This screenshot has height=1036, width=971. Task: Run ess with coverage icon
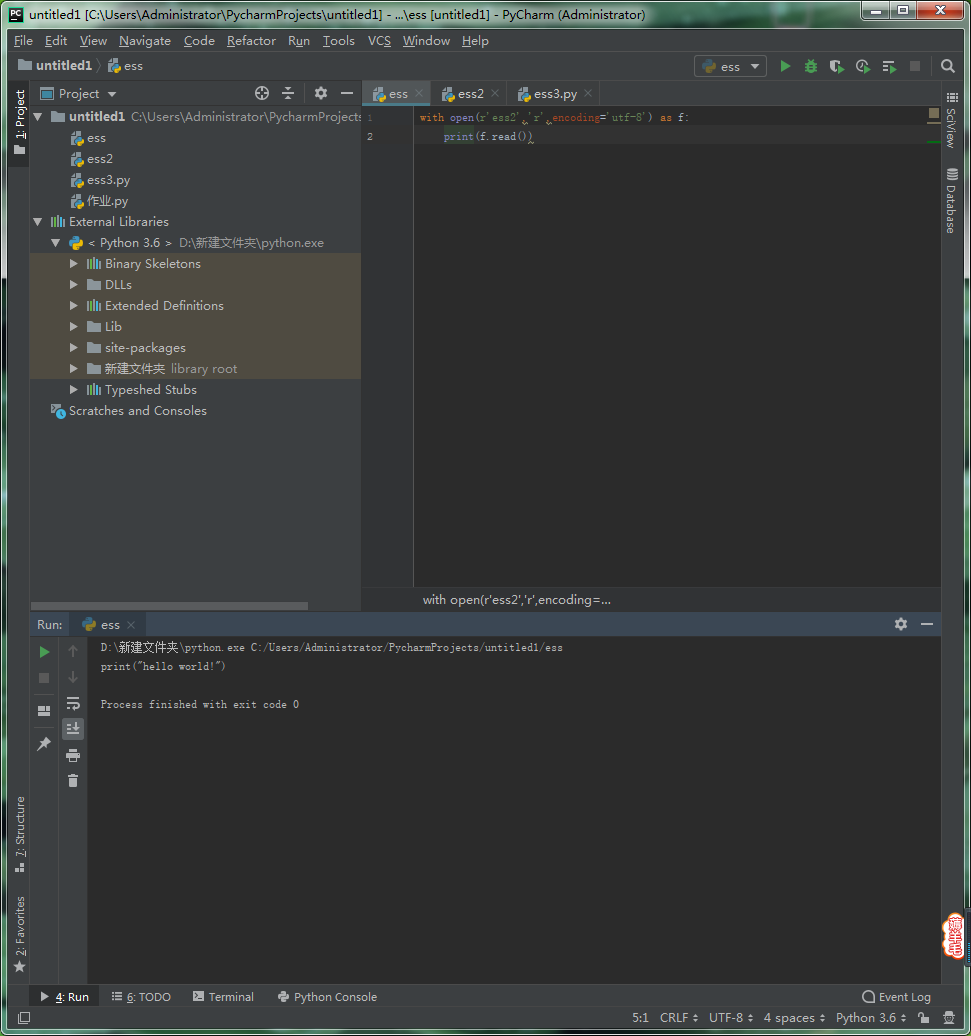coord(836,66)
